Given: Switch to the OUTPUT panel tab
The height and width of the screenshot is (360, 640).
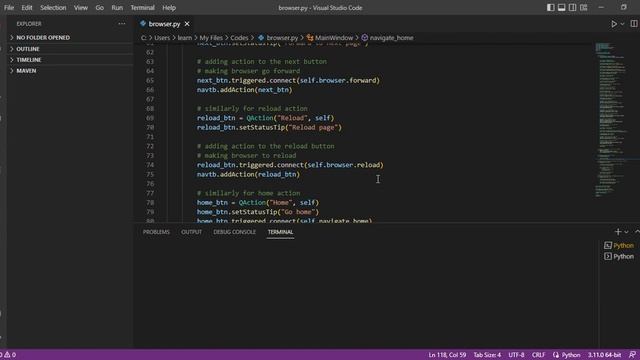Looking at the screenshot, I should tap(191, 232).
